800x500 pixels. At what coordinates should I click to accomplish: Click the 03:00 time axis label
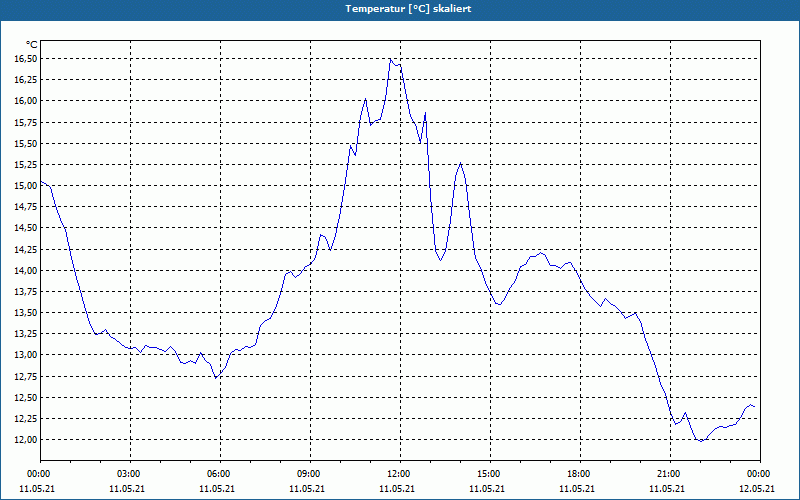tap(128, 474)
